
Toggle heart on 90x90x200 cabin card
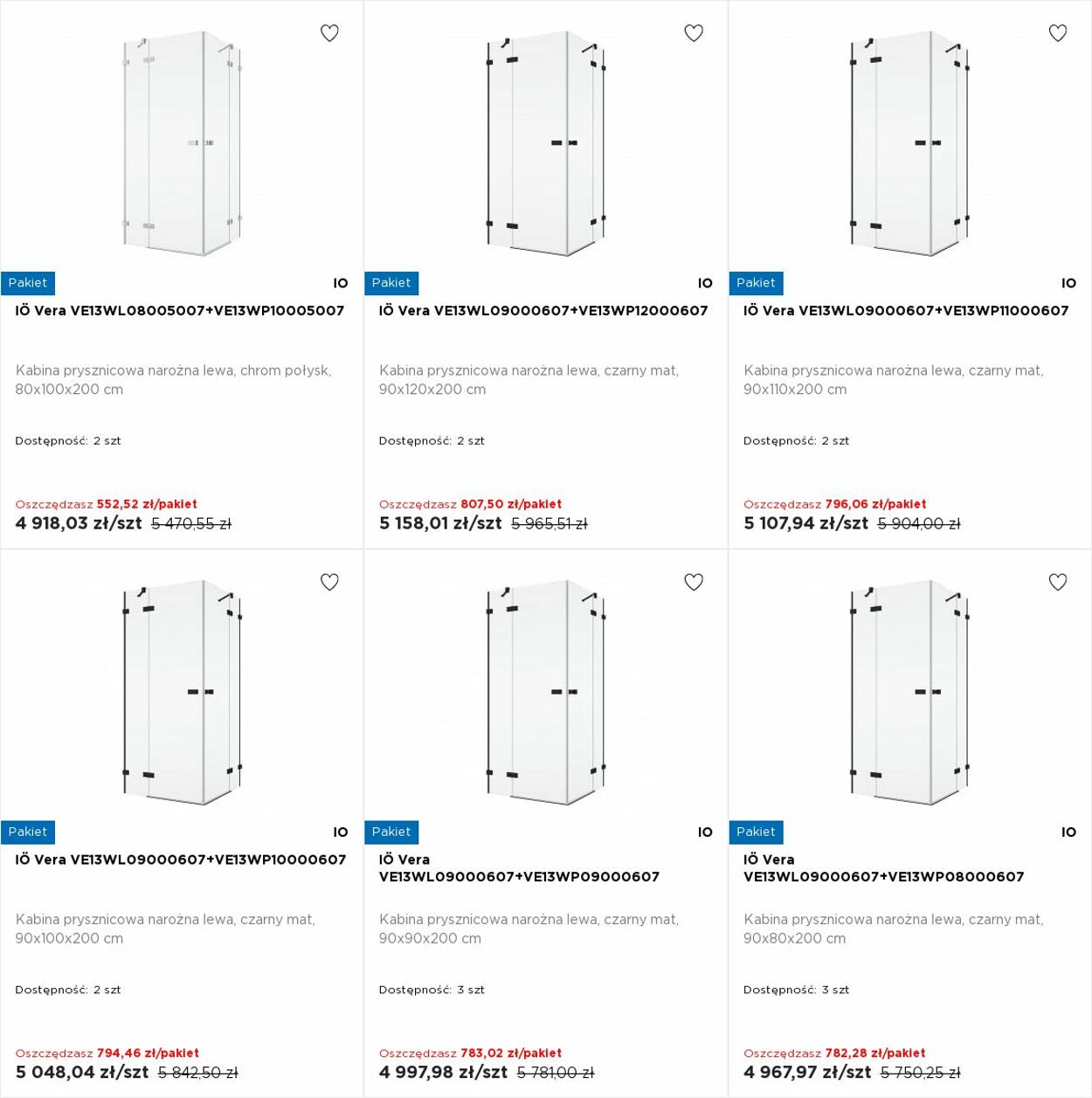click(694, 582)
